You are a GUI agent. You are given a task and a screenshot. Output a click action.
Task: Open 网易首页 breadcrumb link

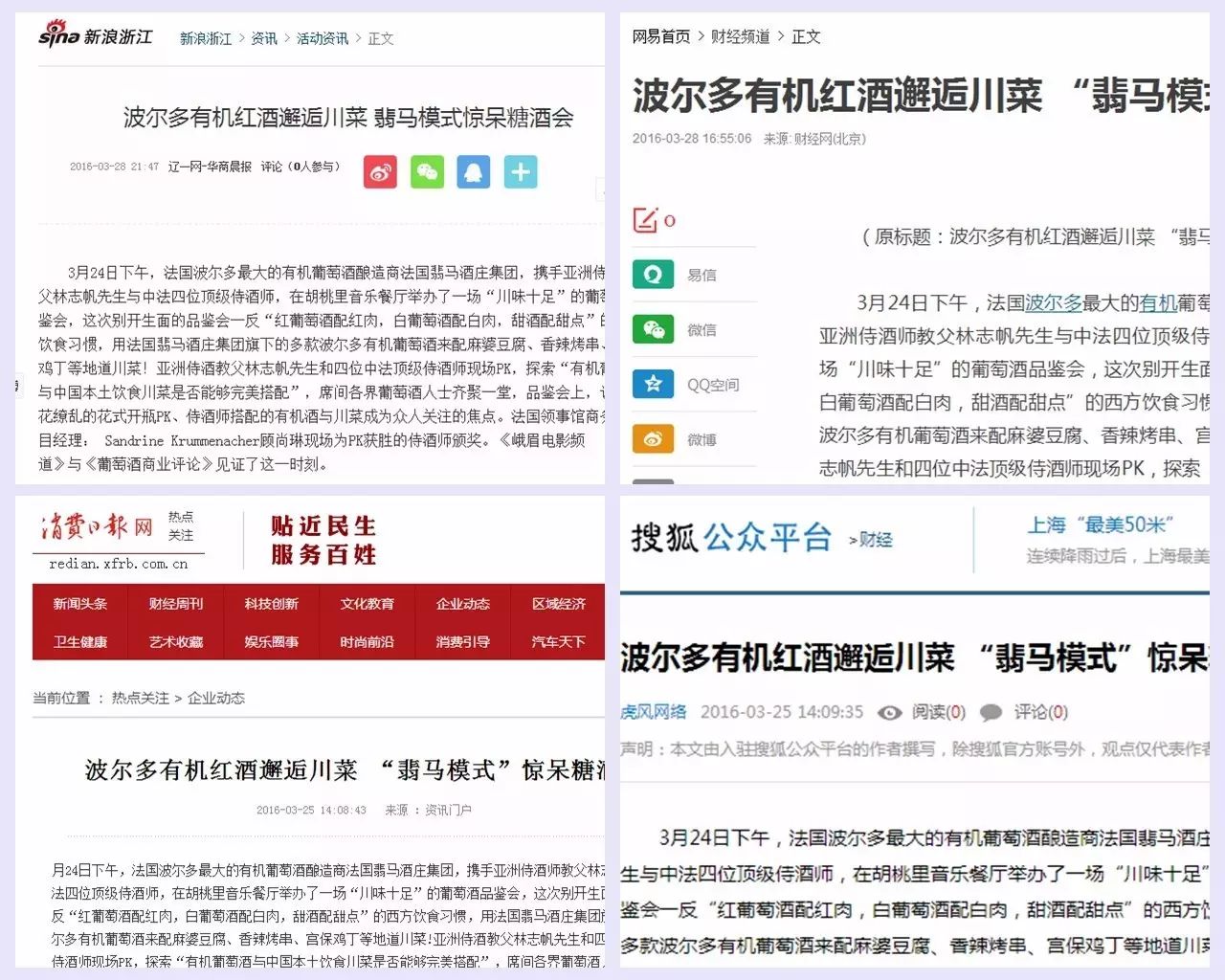point(661,36)
